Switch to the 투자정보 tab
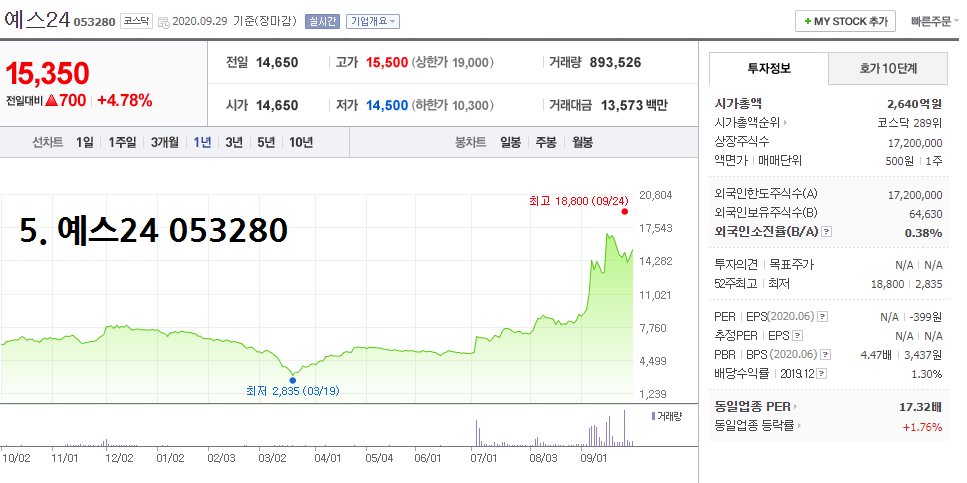This screenshot has height=483, width=967. point(768,68)
